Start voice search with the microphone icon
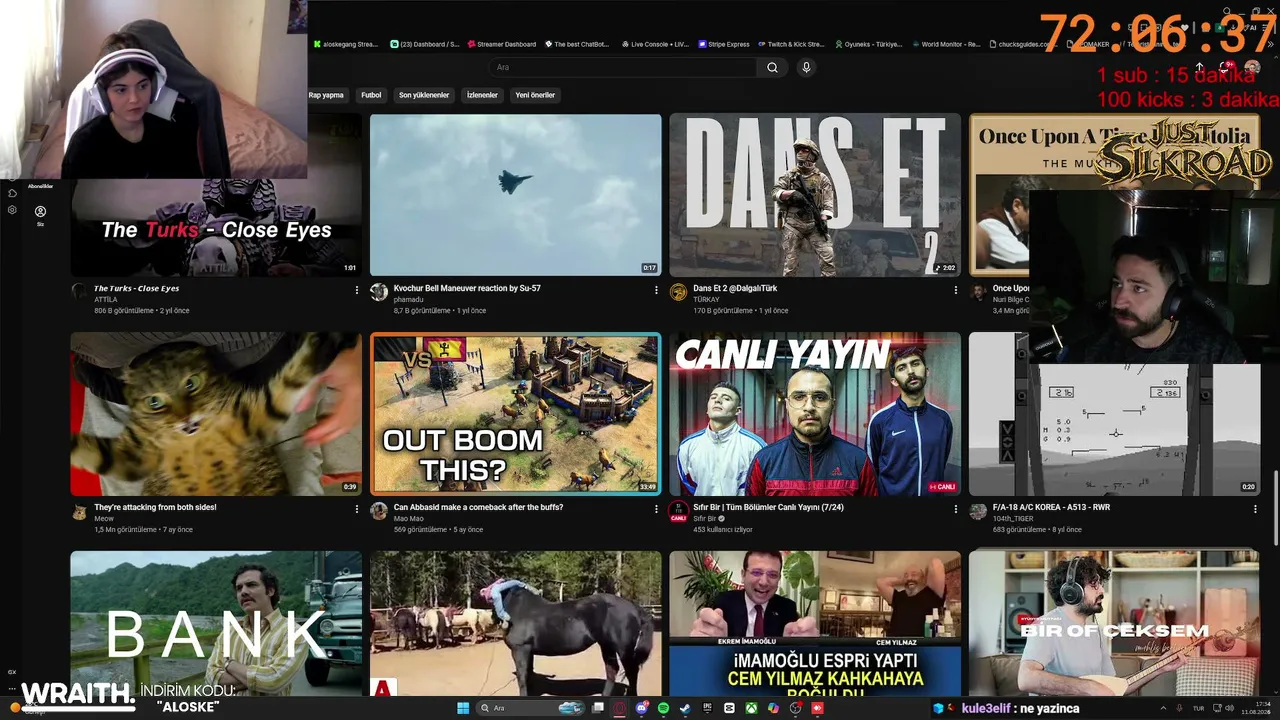Screen dimensions: 1280x720 pyautogui.click(x=806, y=67)
